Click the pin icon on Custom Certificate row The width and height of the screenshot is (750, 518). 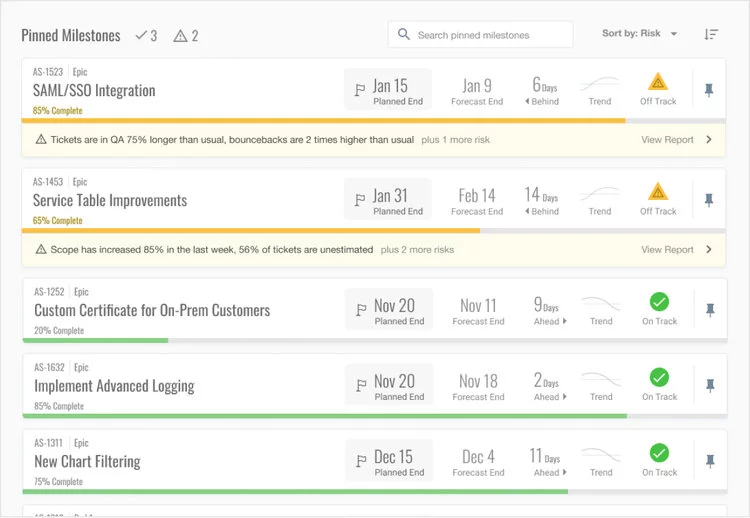pos(710,310)
